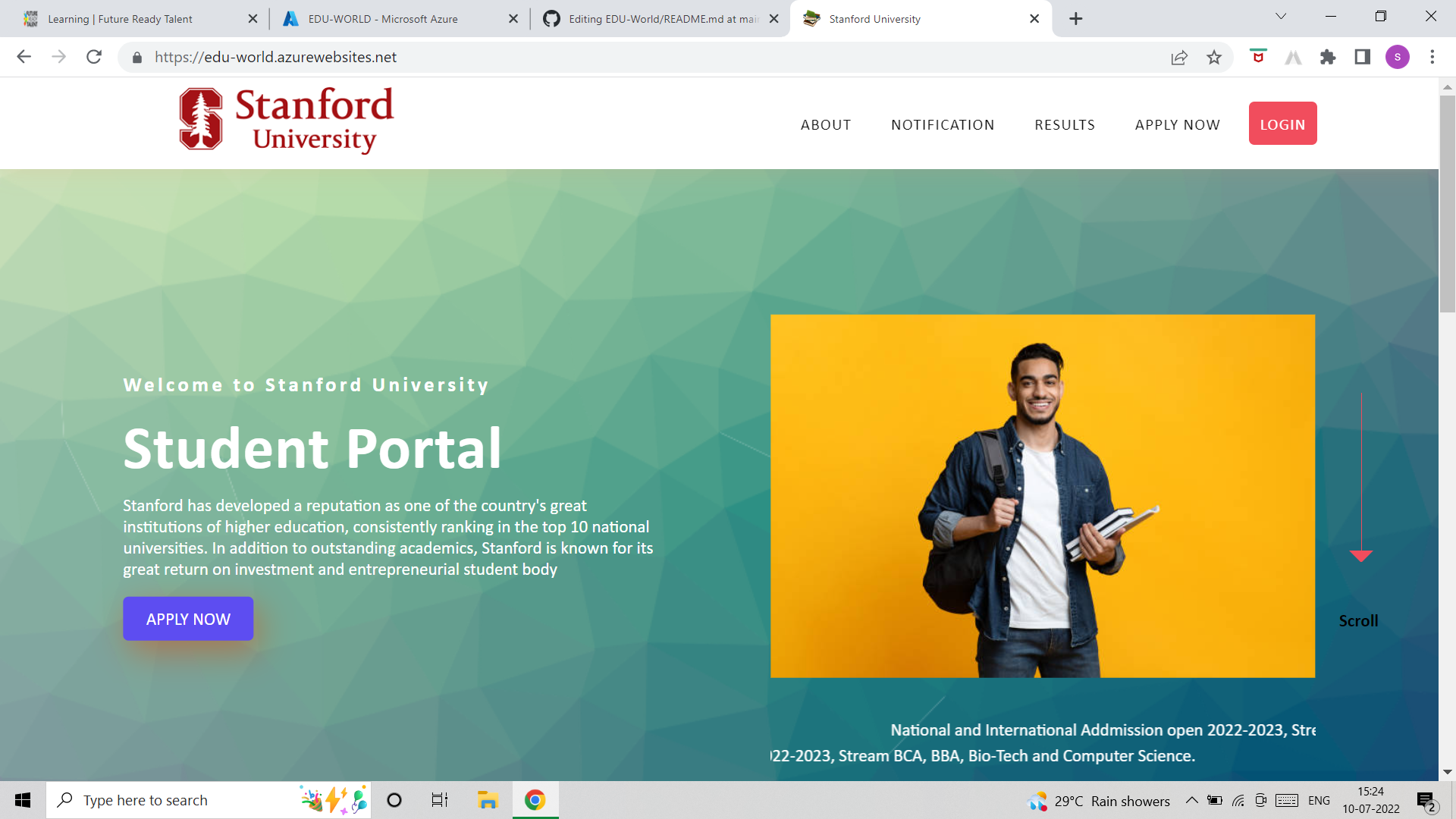The image size is (1456, 819).
Task: Open the RESULTS menu item
Action: (x=1065, y=124)
